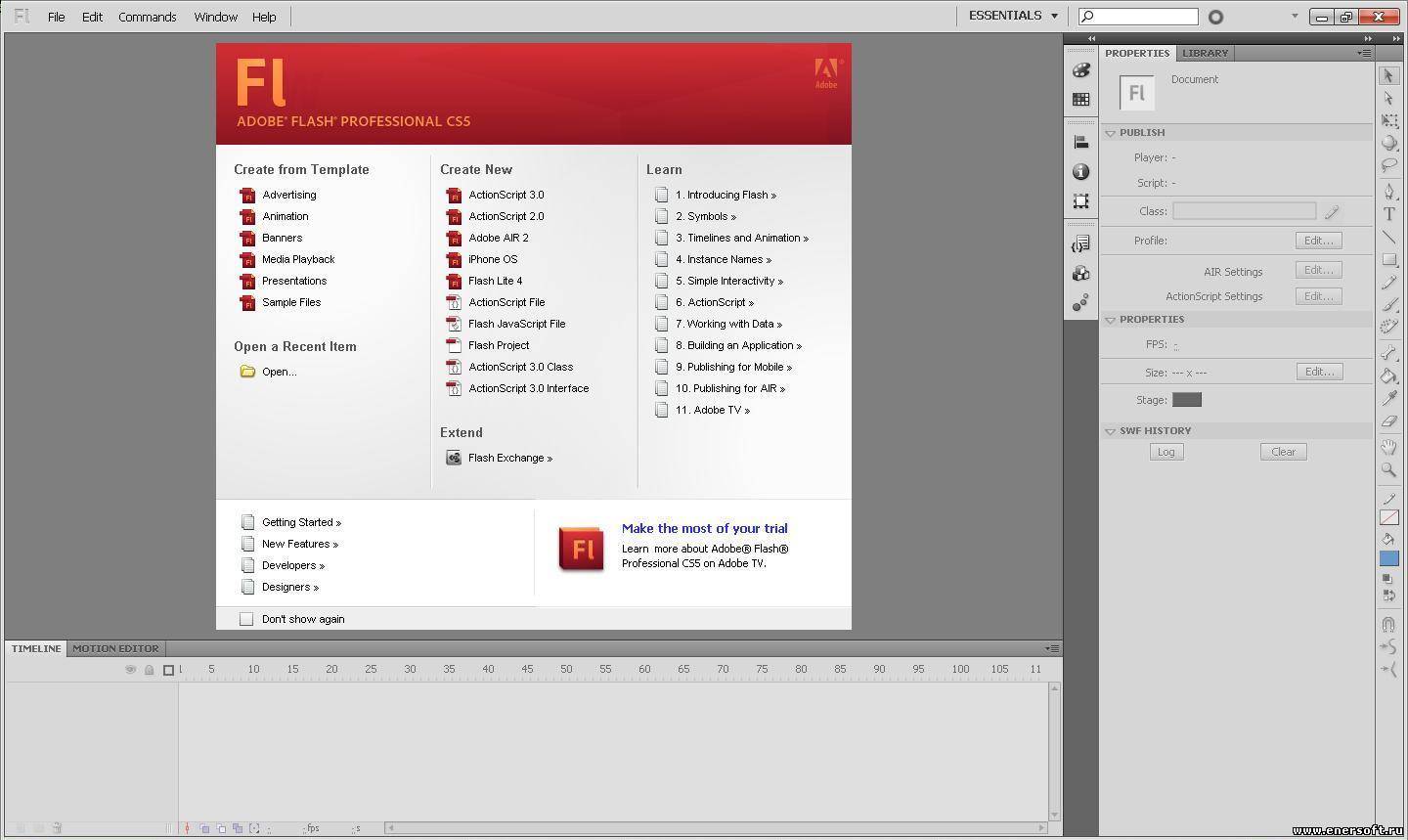Select the Line tool

point(1388,237)
